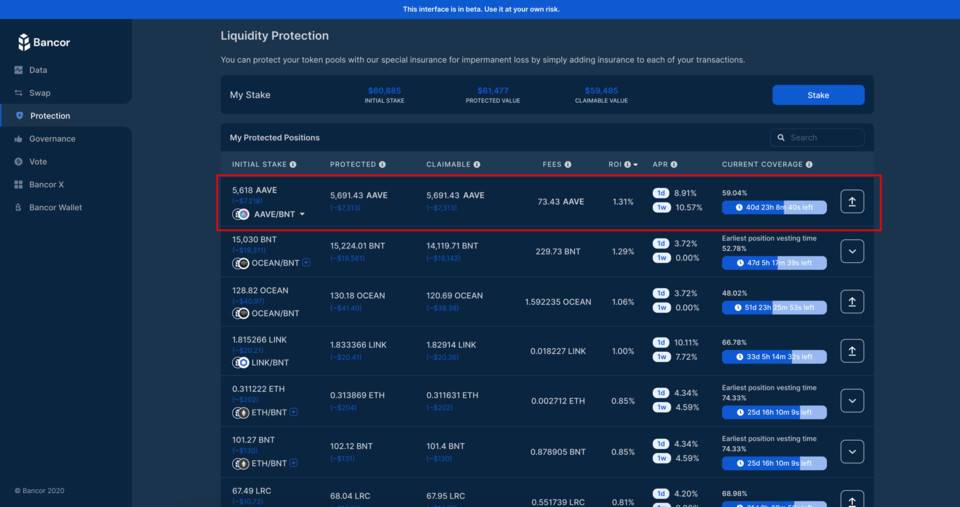
Task: Click the APR column info icon
Action: (673, 165)
